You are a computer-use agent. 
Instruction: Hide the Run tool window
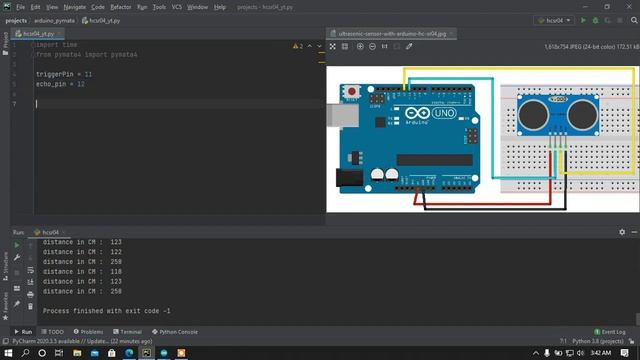(x=634, y=232)
